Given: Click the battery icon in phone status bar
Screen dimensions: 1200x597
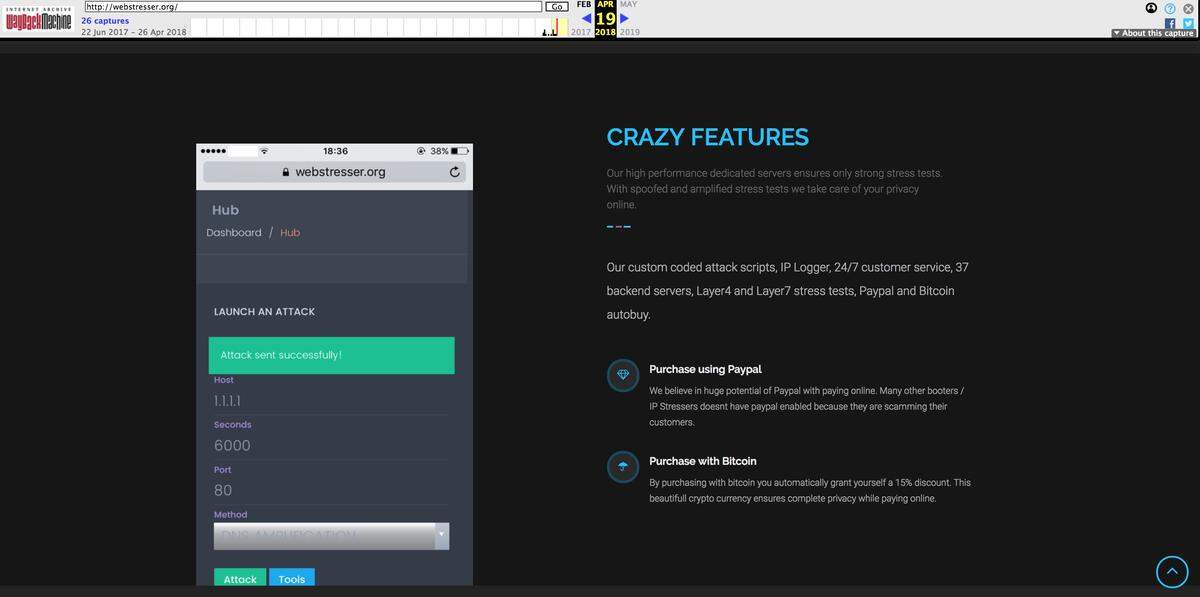Looking at the screenshot, I should pos(459,151).
